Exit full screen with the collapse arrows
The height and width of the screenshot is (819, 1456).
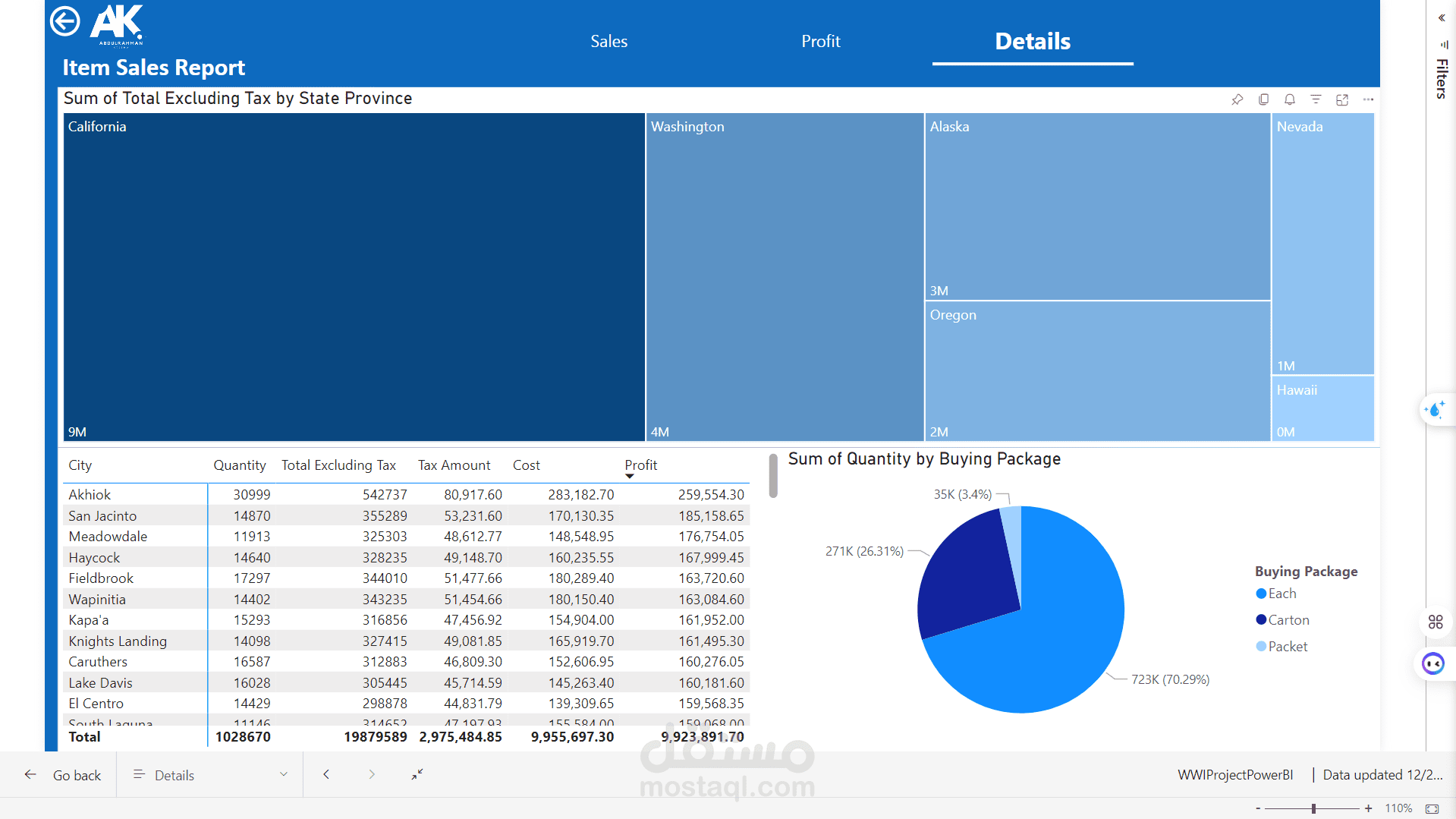click(417, 774)
